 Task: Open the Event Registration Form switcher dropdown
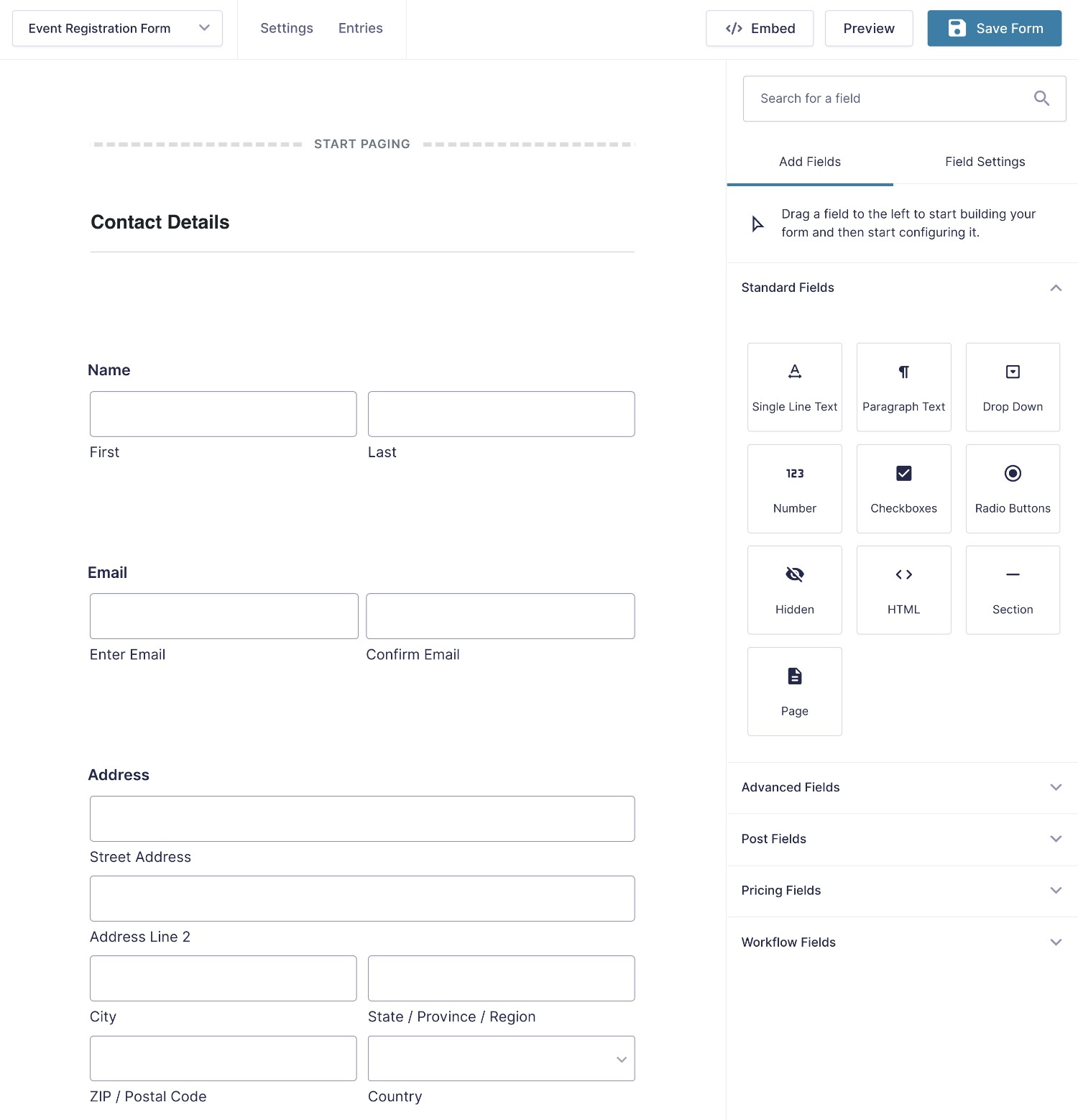click(117, 29)
